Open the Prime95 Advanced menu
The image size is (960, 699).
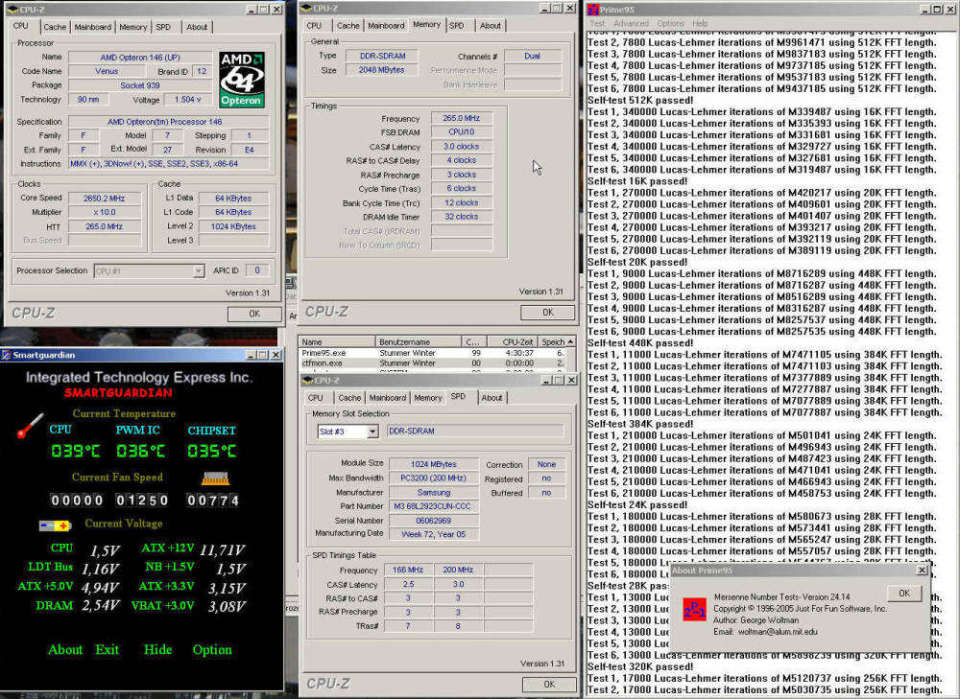pyautogui.click(x=631, y=23)
